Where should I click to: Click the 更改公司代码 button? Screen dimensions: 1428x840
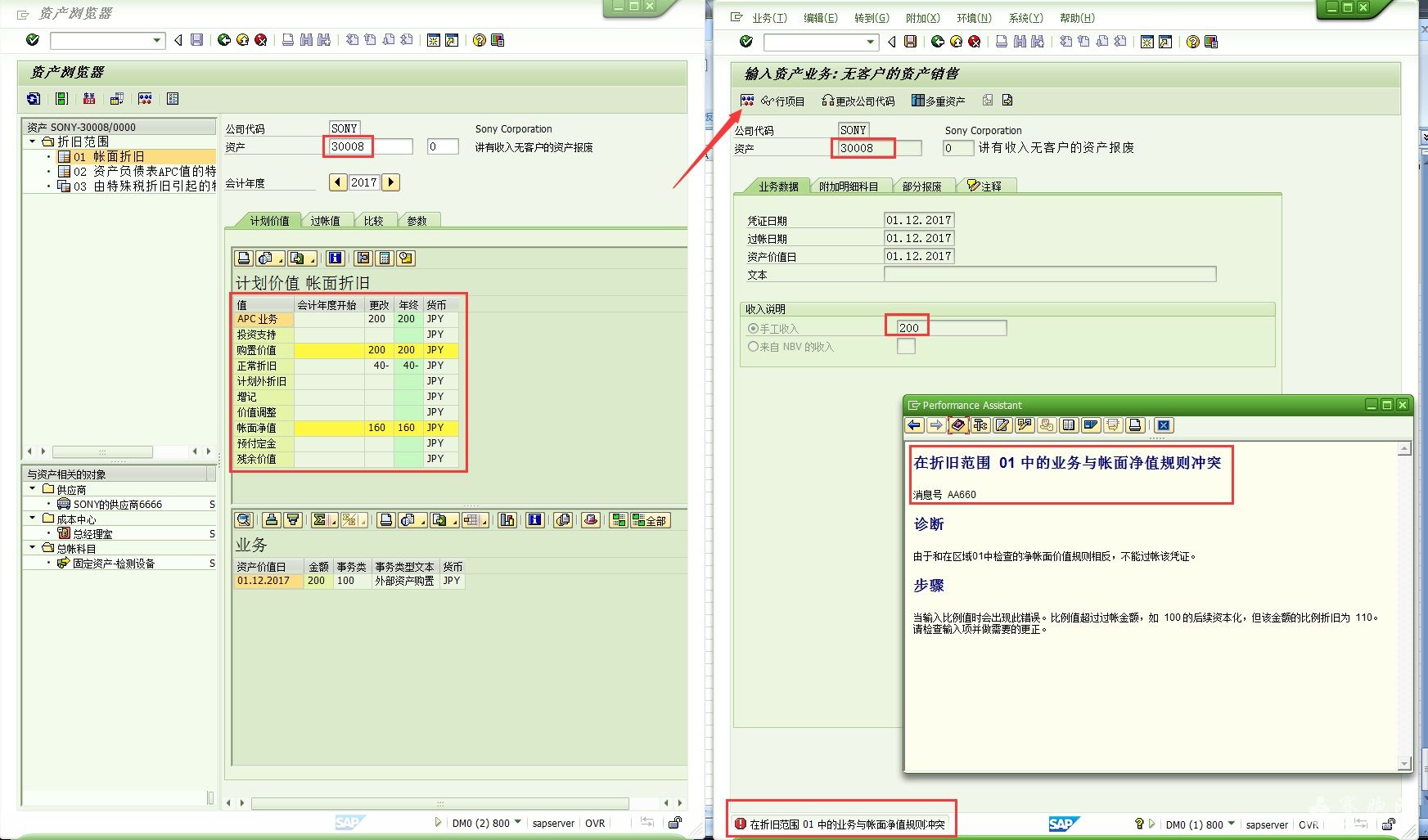(x=858, y=101)
